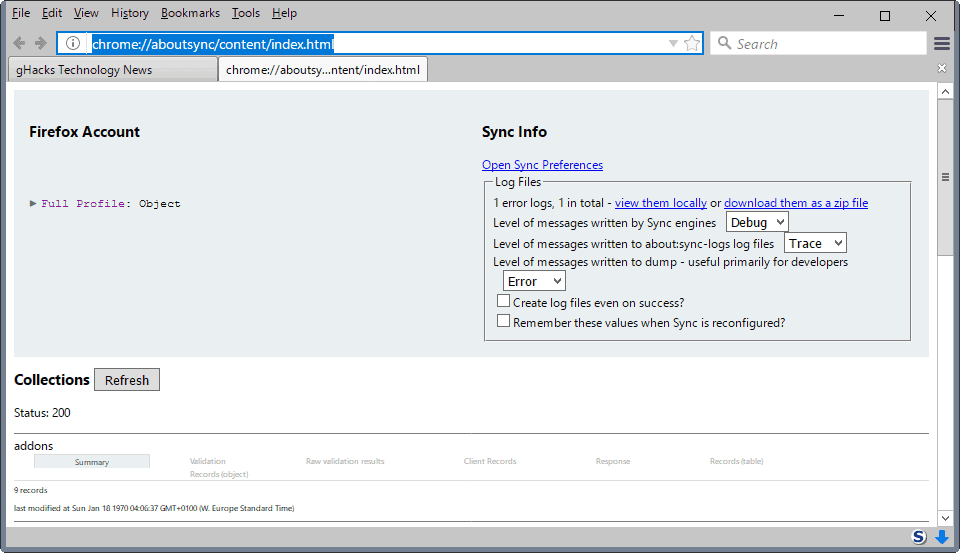Click the search magnifier icon
Image resolution: width=960 pixels, height=553 pixels.
(724, 43)
